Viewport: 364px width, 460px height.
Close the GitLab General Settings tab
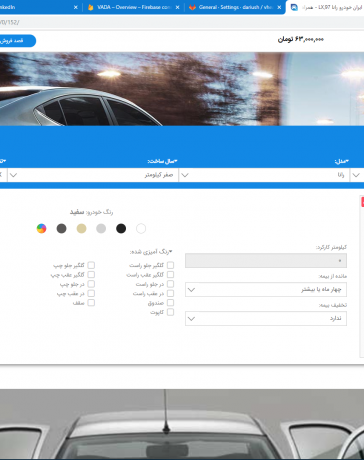(279, 7)
